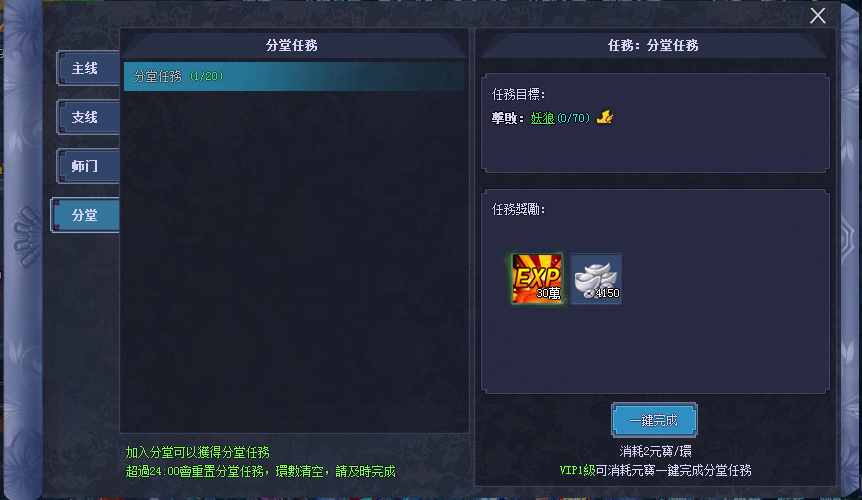Click the 分堂任務 list panel header

pos(292,45)
